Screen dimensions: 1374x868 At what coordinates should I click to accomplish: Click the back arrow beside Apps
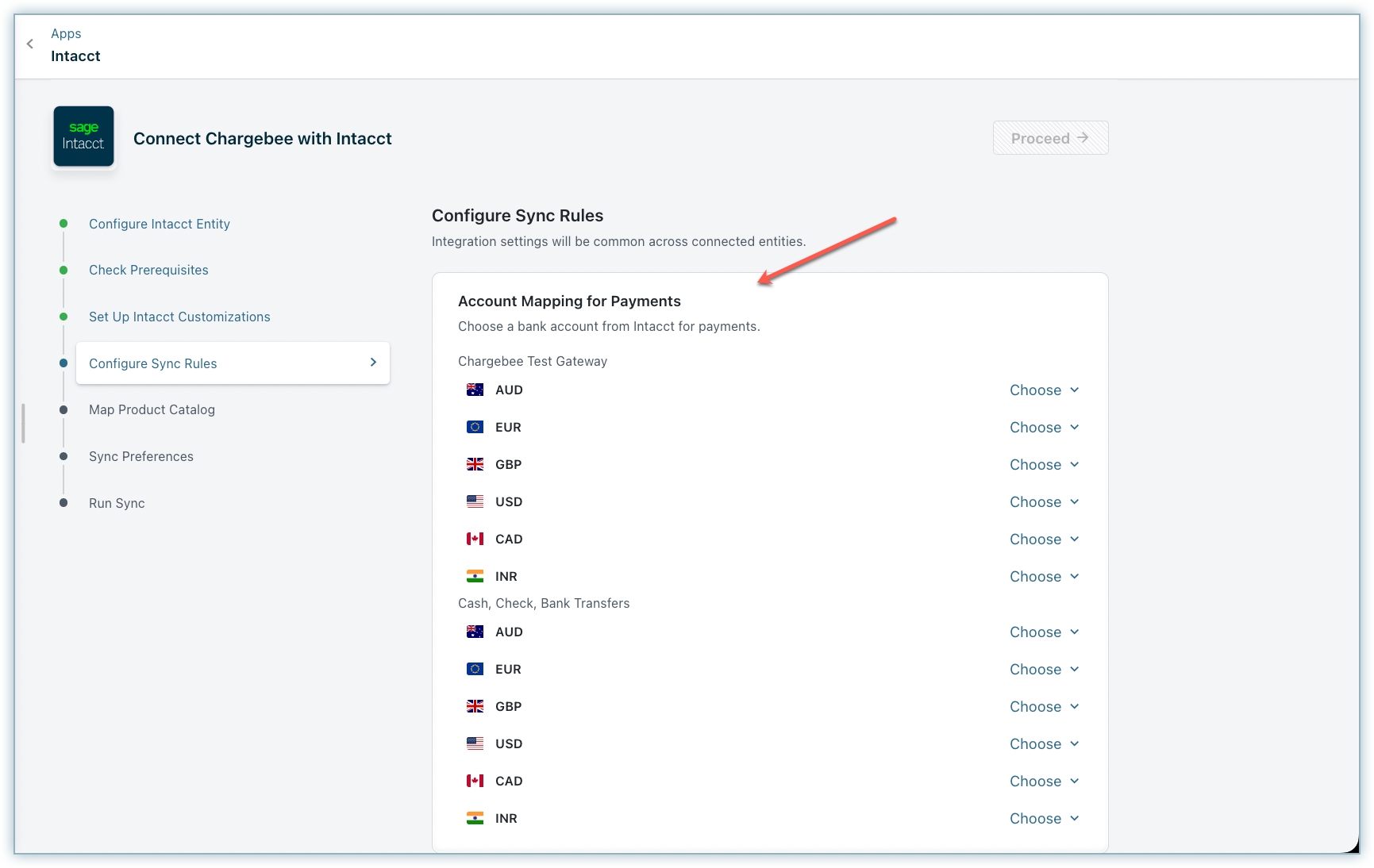click(30, 44)
